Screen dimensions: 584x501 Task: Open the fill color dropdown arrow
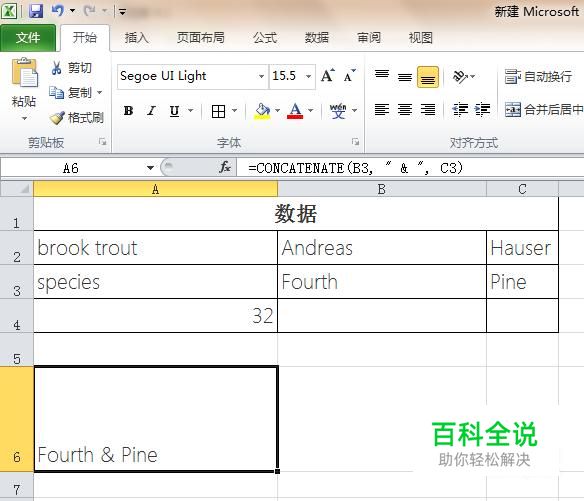point(277,111)
